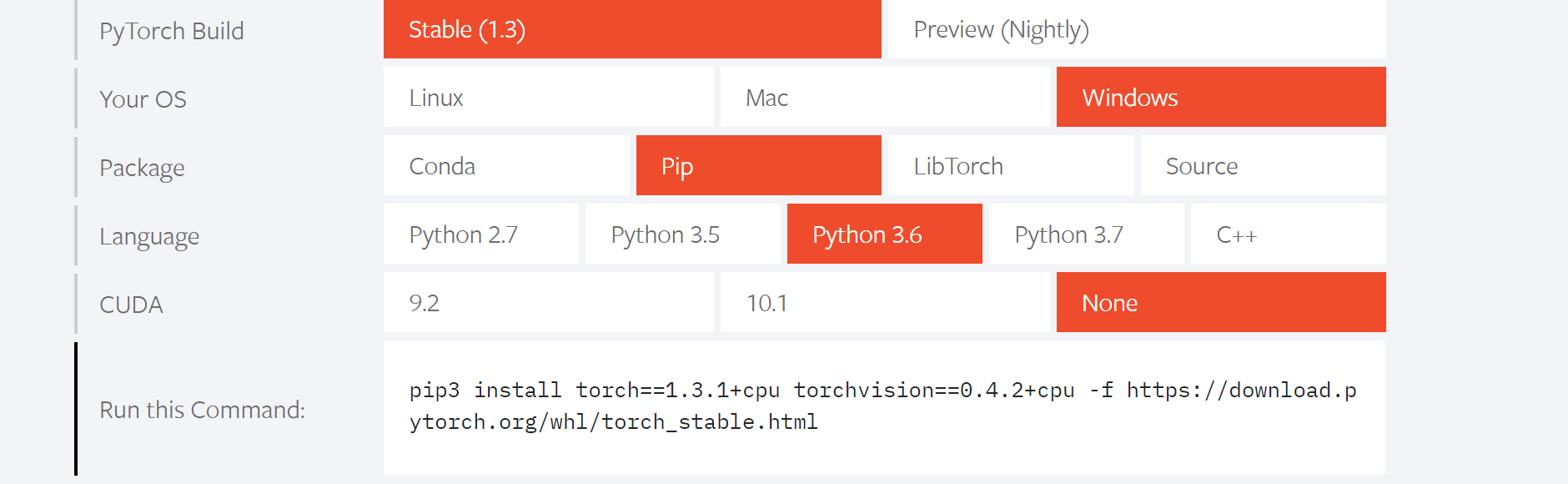This screenshot has height=484, width=1568.
Task: Select Python 2.7 language option
Action: coord(480,234)
